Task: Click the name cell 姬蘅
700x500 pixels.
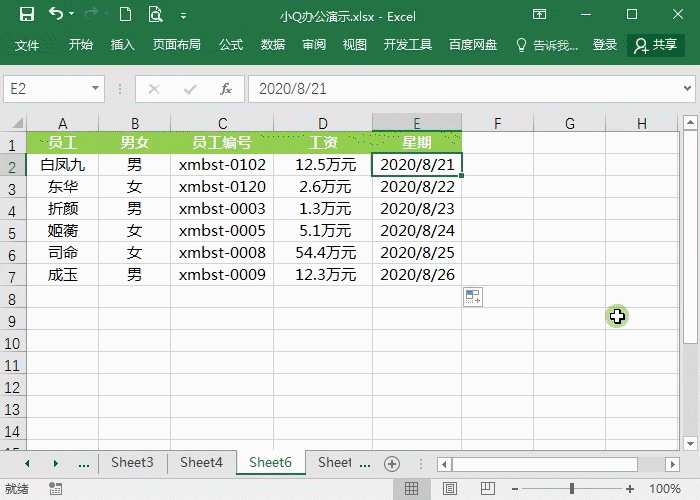Action: tap(62, 231)
